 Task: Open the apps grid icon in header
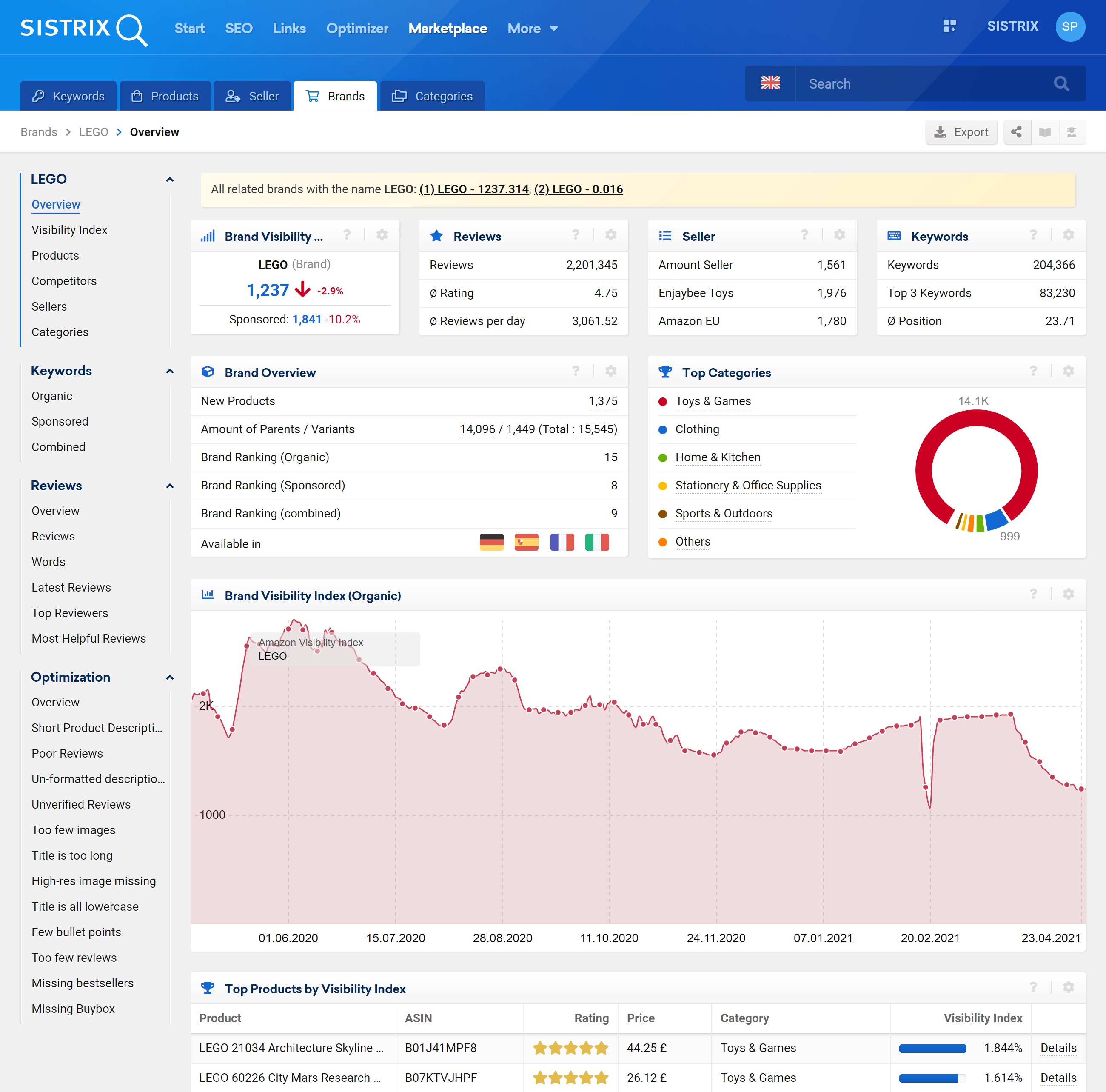[949, 26]
